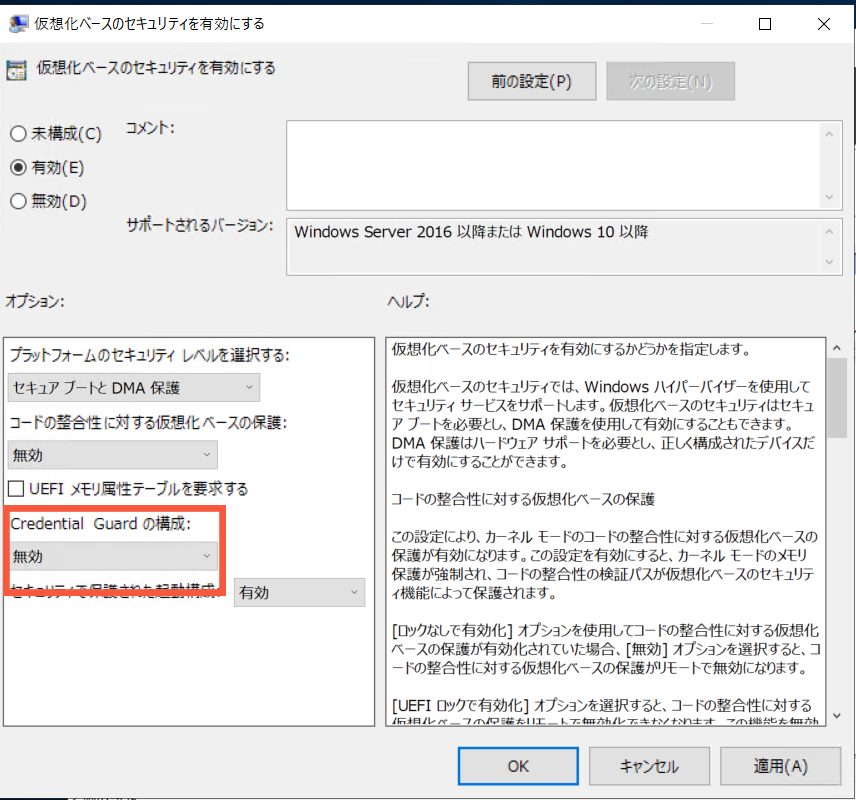Screen dimensions: 856x800
Task: Minimize the policy settings window
Action: (x=710, y=23)
